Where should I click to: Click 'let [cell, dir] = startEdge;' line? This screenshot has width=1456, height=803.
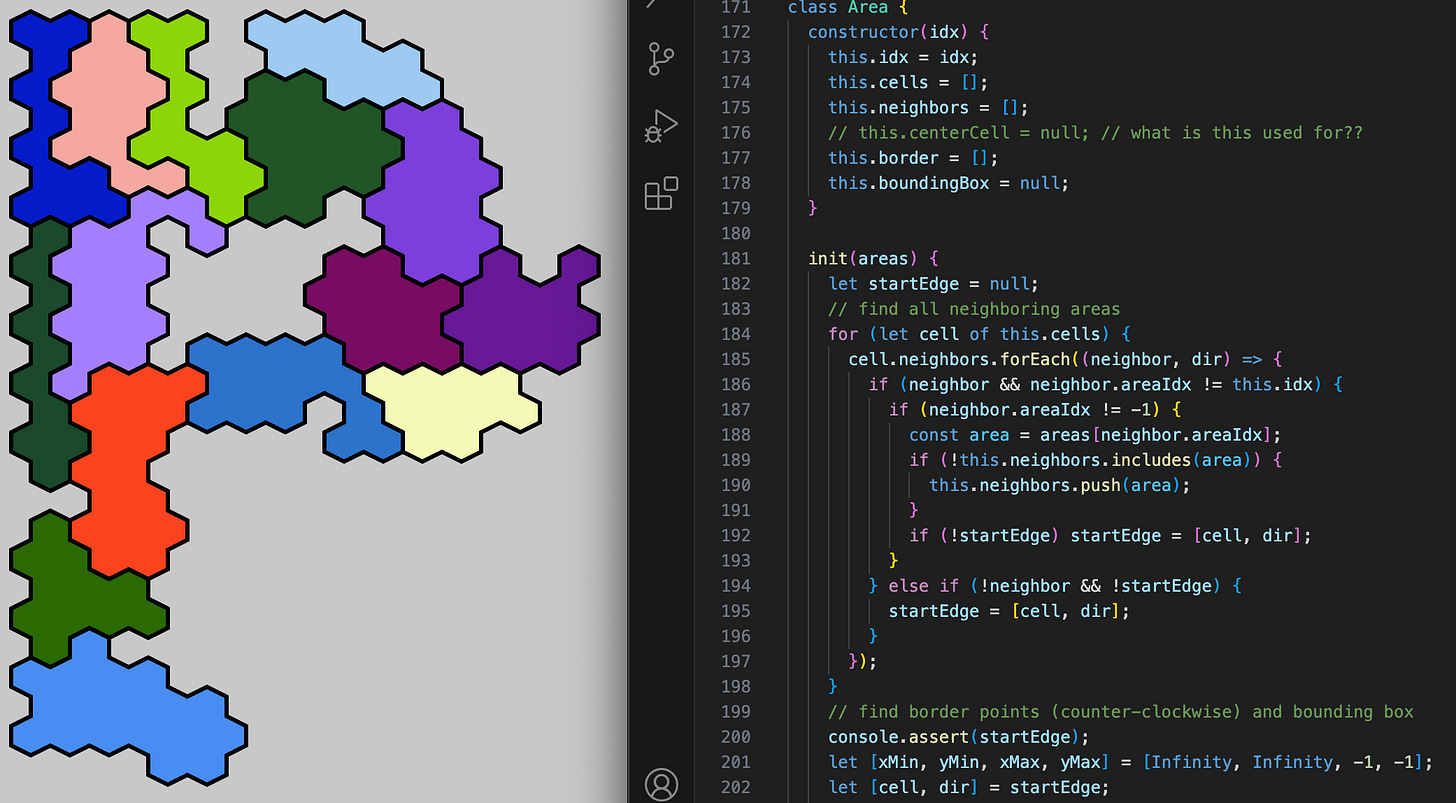[969, 786]
